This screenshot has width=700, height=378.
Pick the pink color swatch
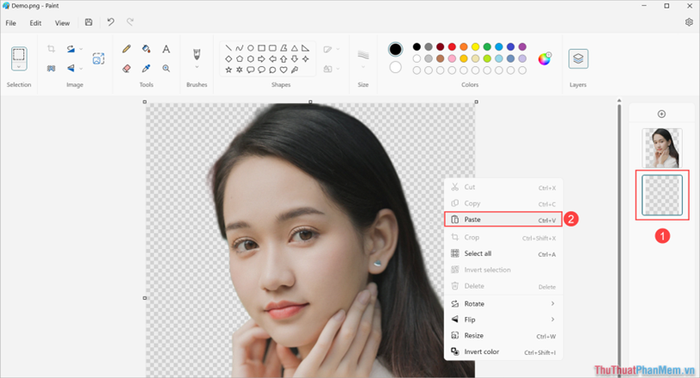pyautogui.click(x=452, y=58)
